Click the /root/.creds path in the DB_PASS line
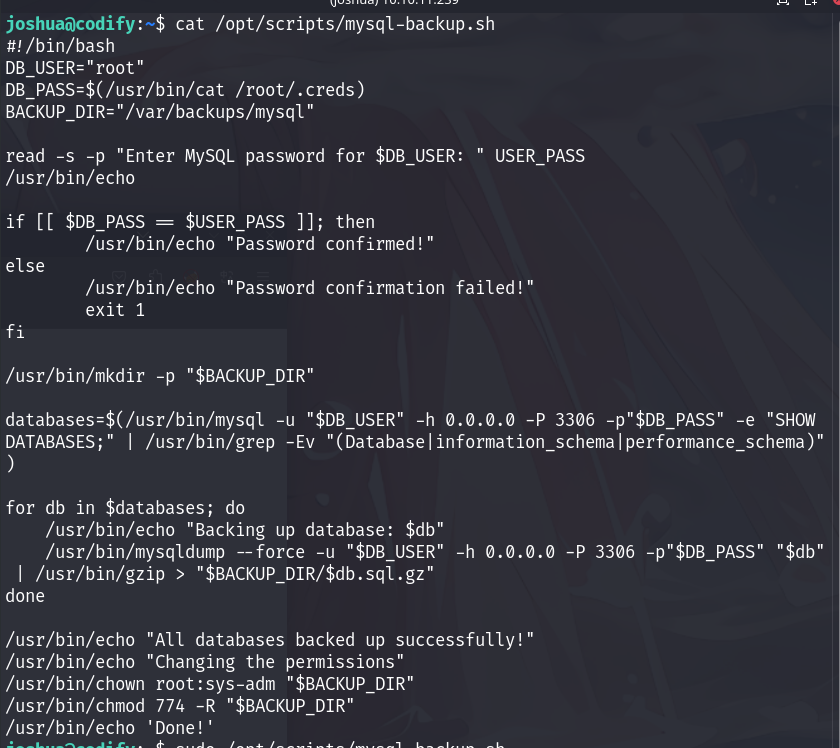This screenshot has height=748, width=840. click(x=295, y=90)
